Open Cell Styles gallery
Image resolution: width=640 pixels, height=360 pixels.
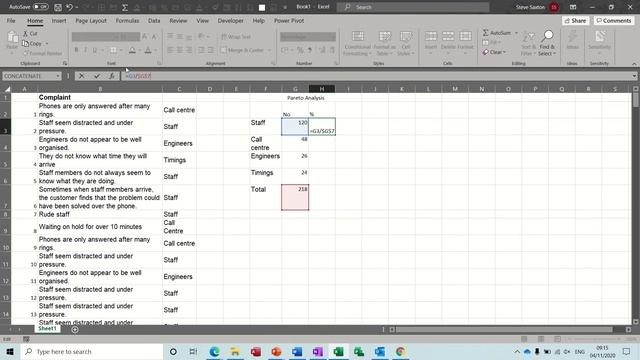[405, 43]
